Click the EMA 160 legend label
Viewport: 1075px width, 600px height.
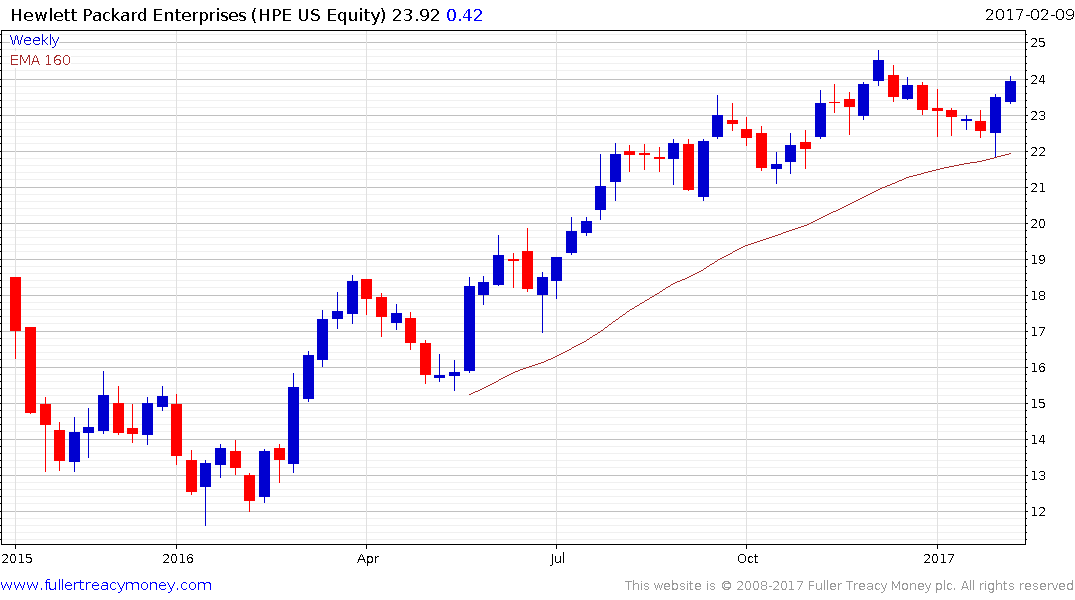point(40,60)
